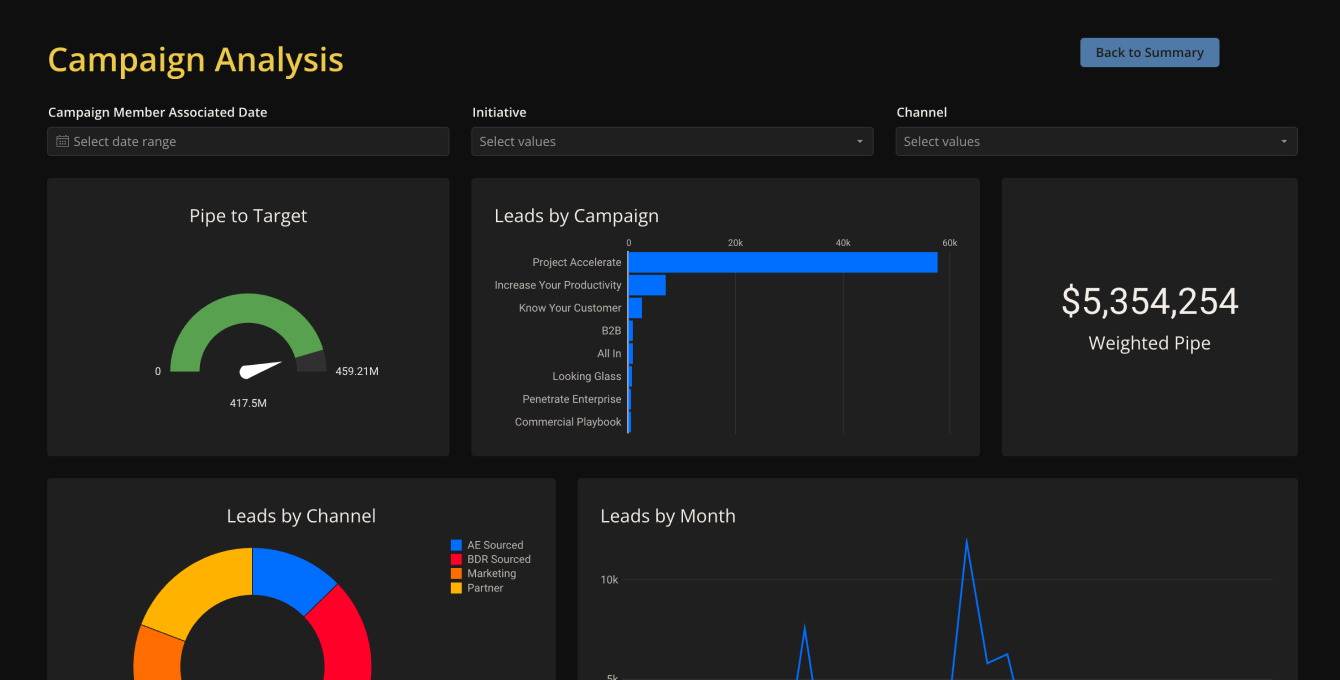1340x680 pixels.
Task: Click the Increase Your Productivity label
Action: [558, 285]
